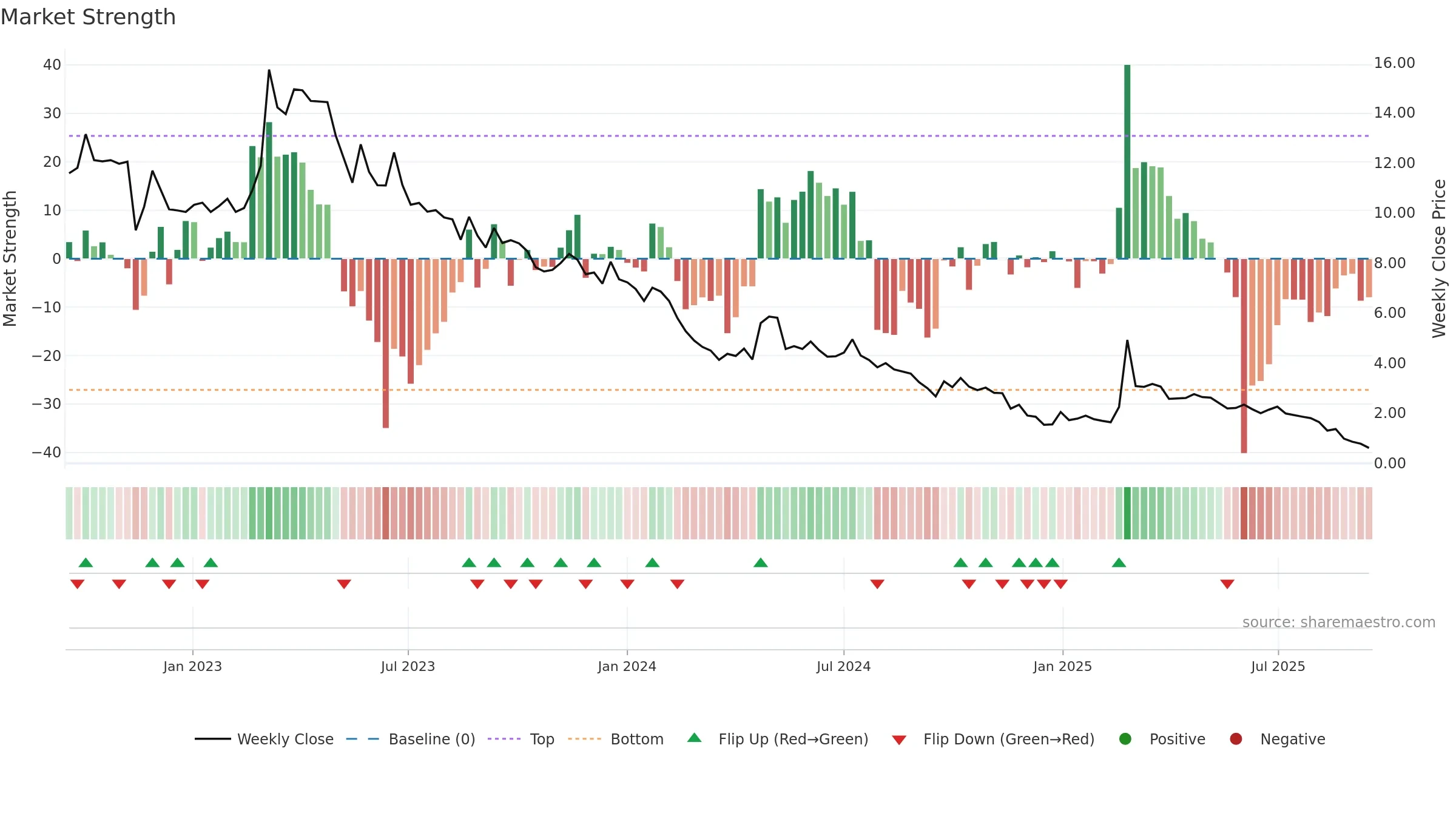Click the Jul 2025 axis label
The image size is (1456, 819).
point(1278,666)
